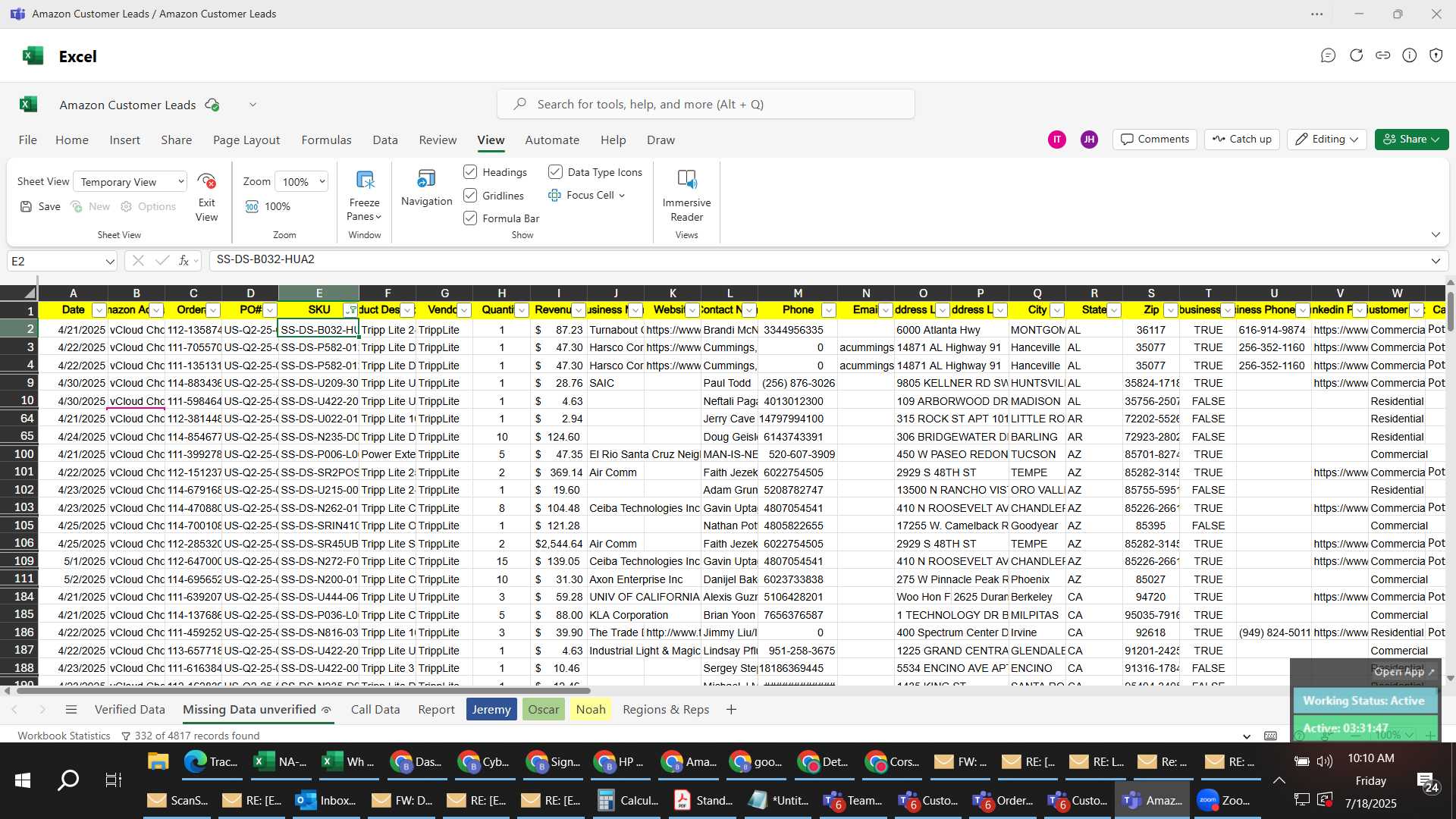Open the Editing mode dropdown

[1327, 140]
